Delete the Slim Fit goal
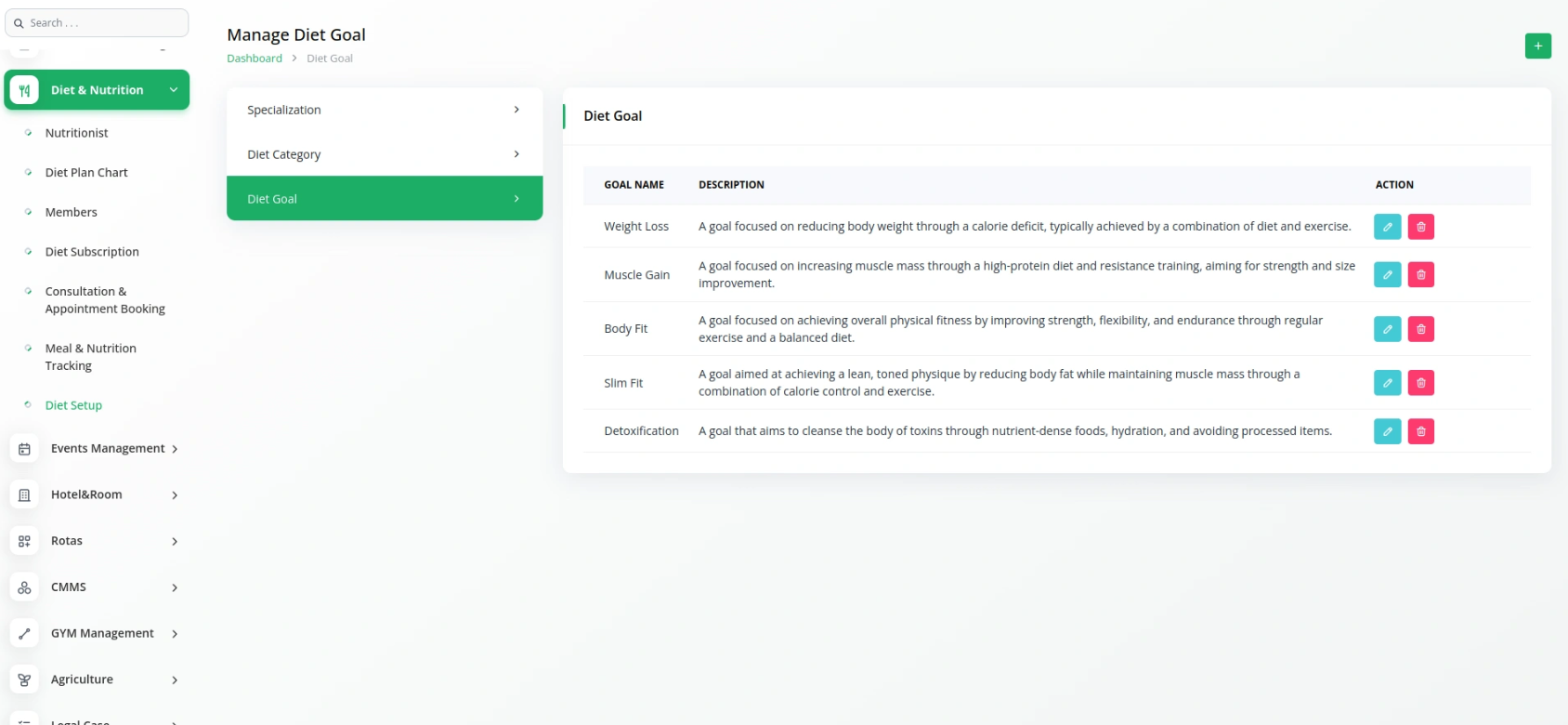The height and width of the screenshot is (725, 1568). coord(1420,383)
